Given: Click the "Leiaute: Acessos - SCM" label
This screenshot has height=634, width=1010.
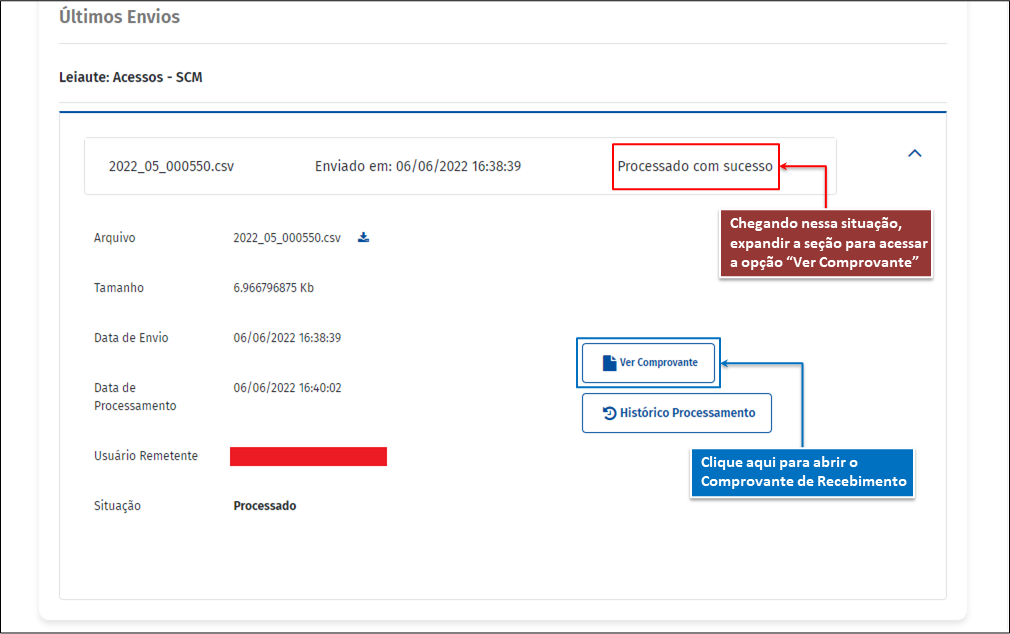Looking at the screenshot, I should [131, 77].
